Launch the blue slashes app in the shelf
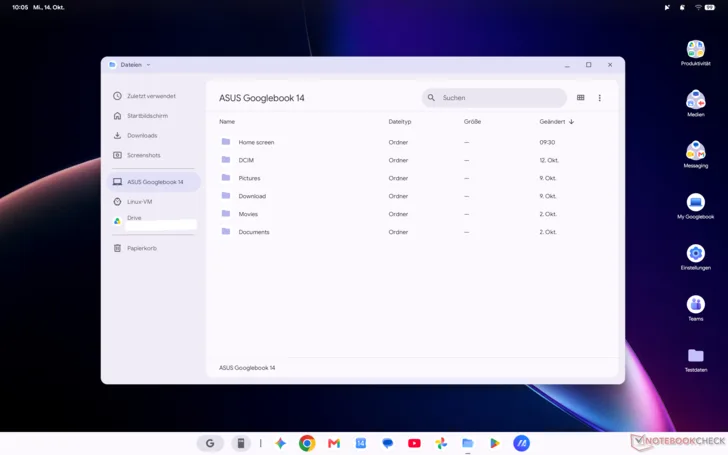This screenshot has width=728, height=455. click(521, 443)
